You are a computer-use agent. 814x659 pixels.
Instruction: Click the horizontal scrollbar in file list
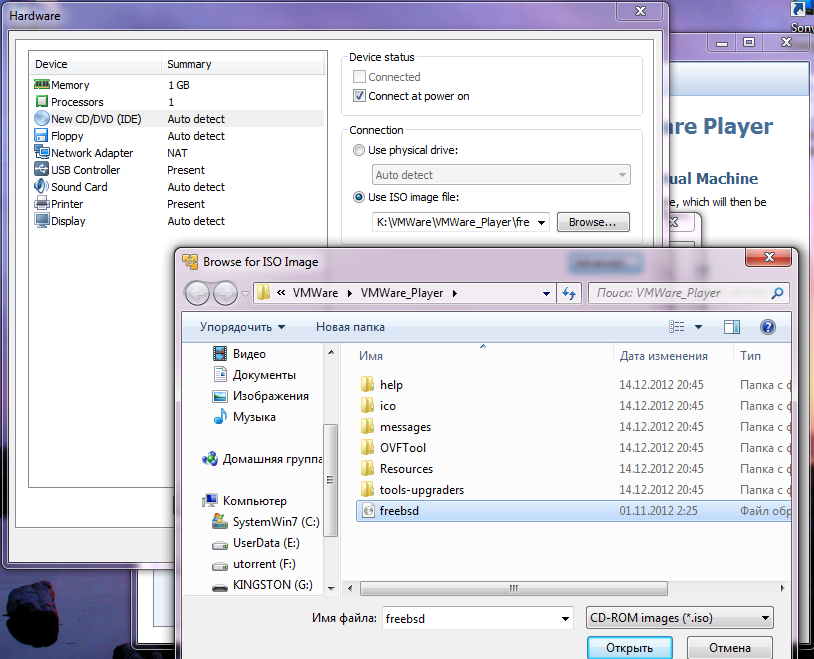point(513,588)
